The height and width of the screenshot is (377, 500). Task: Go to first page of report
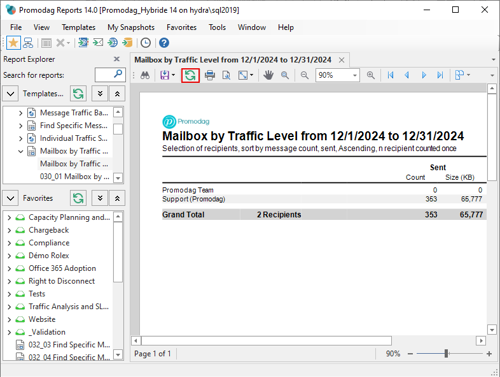390,75
